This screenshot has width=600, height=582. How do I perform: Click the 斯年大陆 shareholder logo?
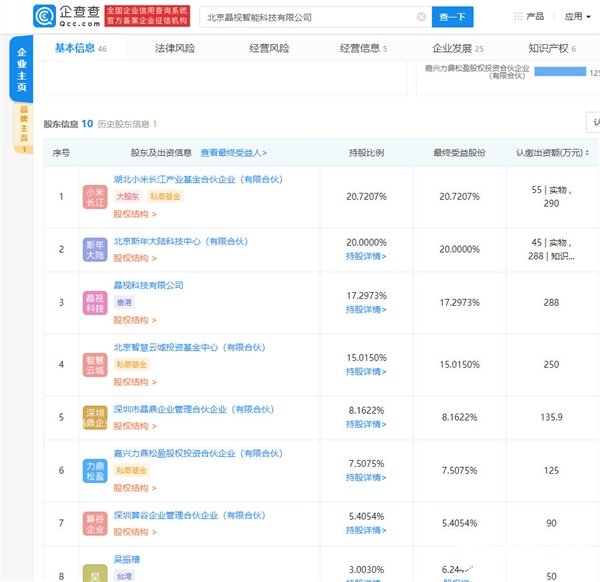tap(95, 249)
